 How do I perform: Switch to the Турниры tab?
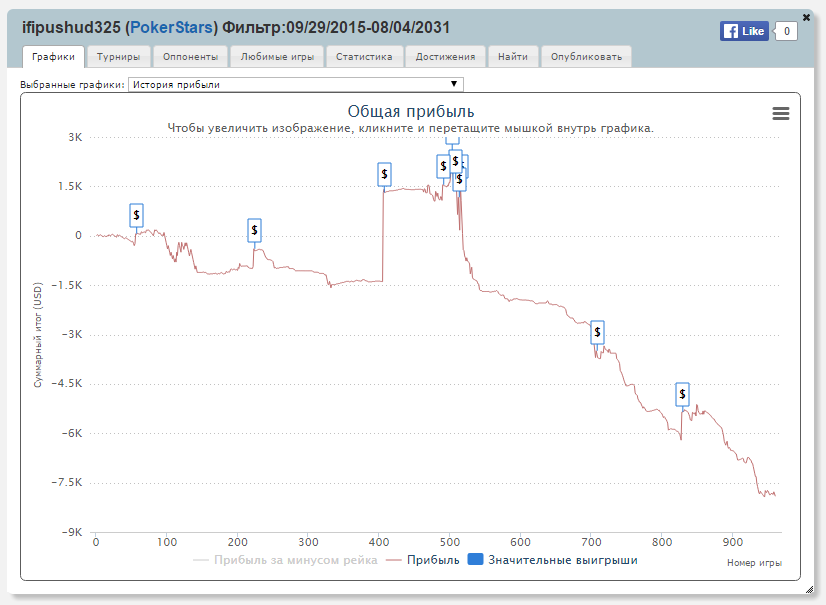pos(119,57)
